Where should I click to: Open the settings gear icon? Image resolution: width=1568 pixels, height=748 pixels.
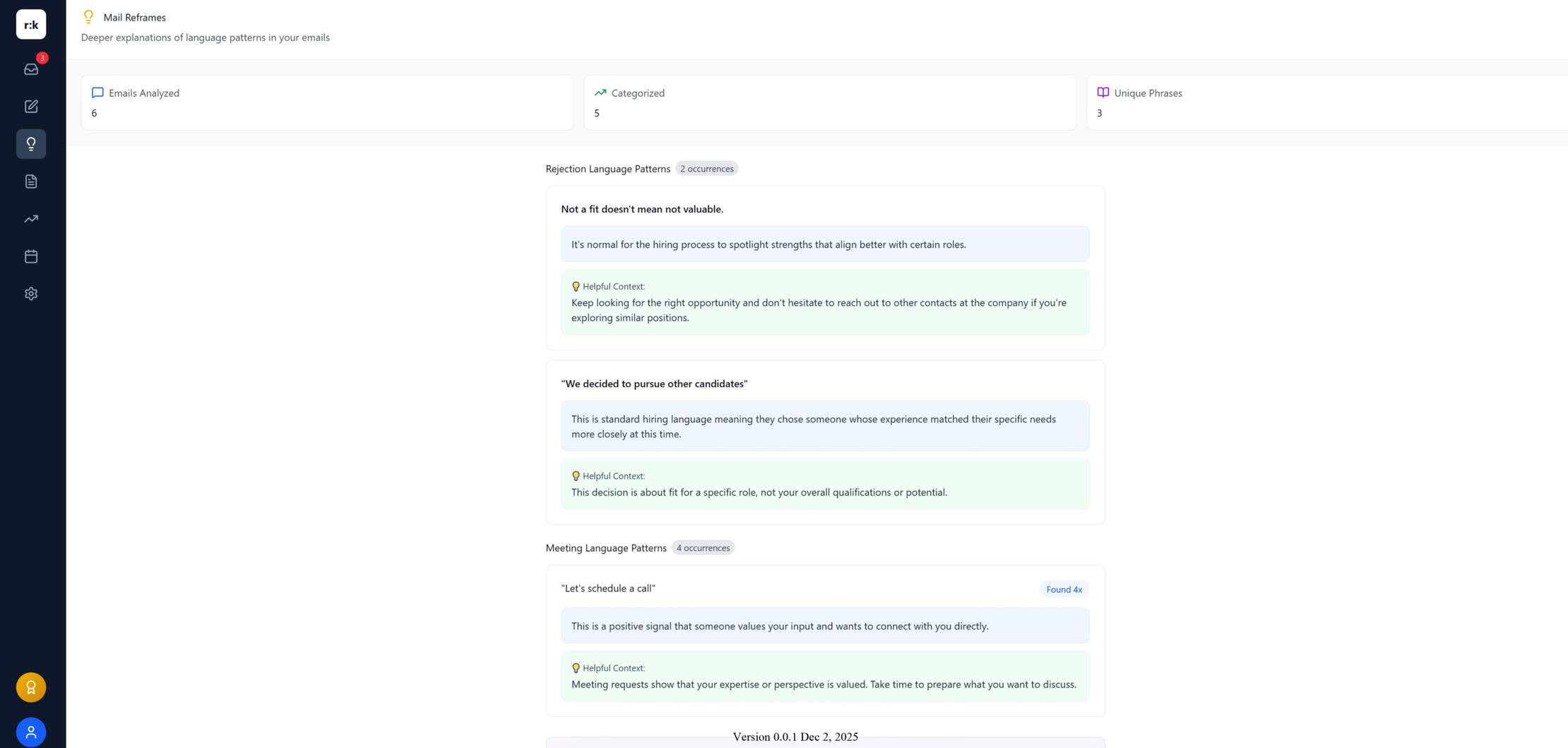coord(31,294)
